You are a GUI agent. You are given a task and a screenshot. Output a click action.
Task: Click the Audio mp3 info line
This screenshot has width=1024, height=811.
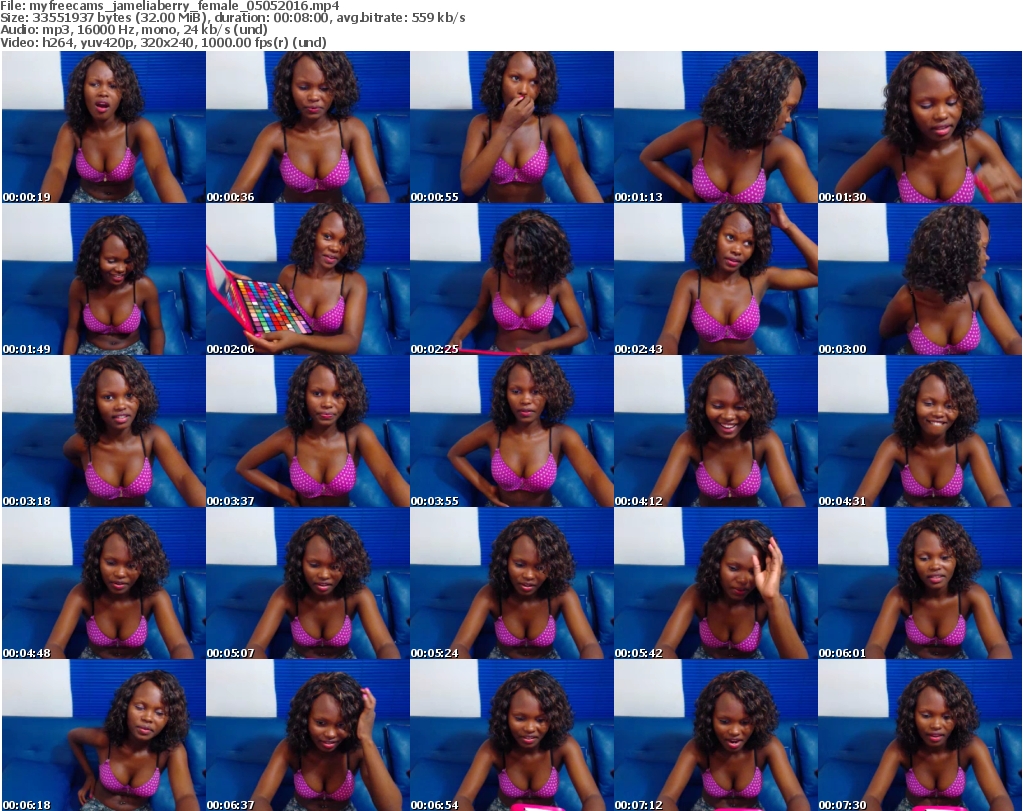(134, 30)
